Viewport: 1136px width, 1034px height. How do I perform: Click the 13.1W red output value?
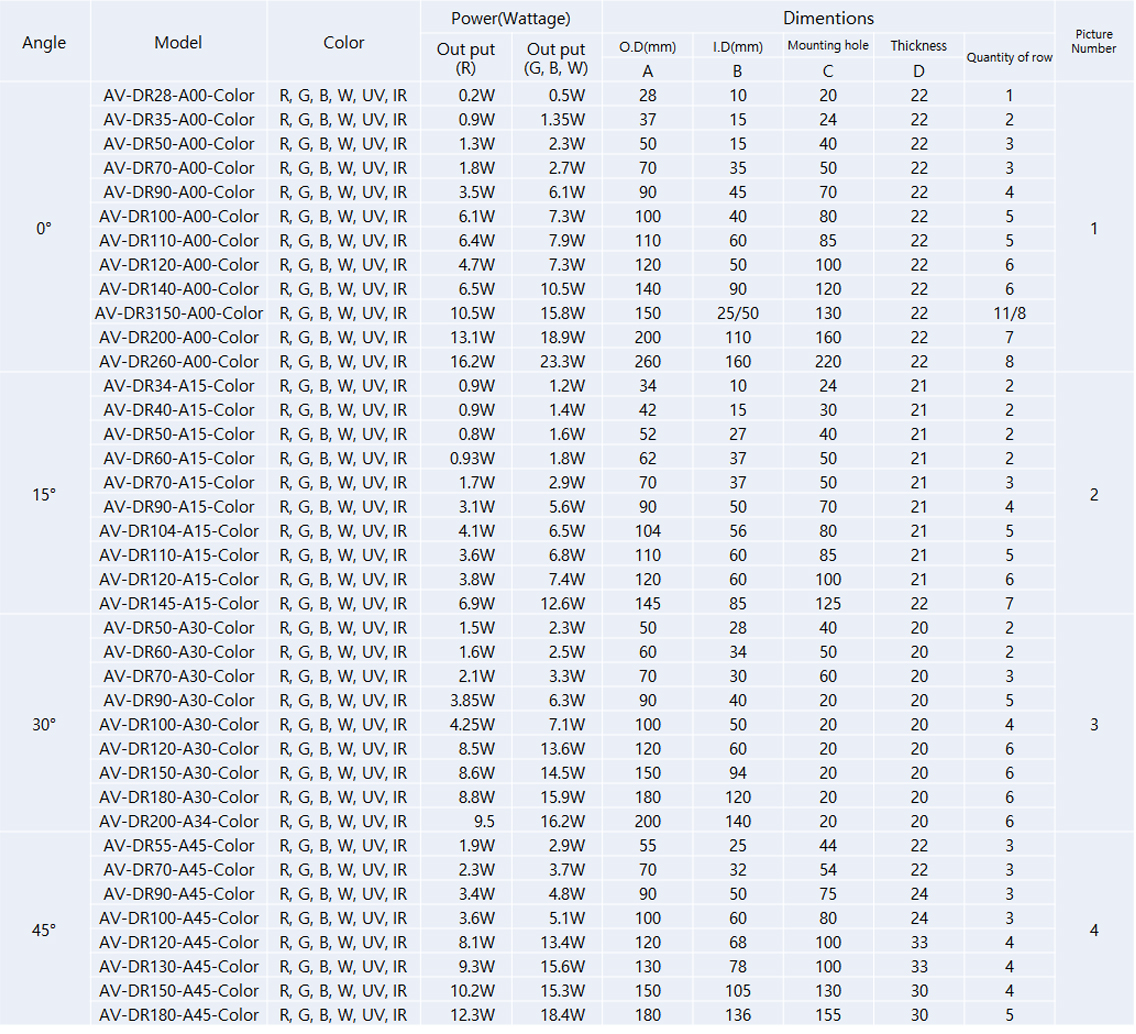pyautogui.click(x=472, y=338)
